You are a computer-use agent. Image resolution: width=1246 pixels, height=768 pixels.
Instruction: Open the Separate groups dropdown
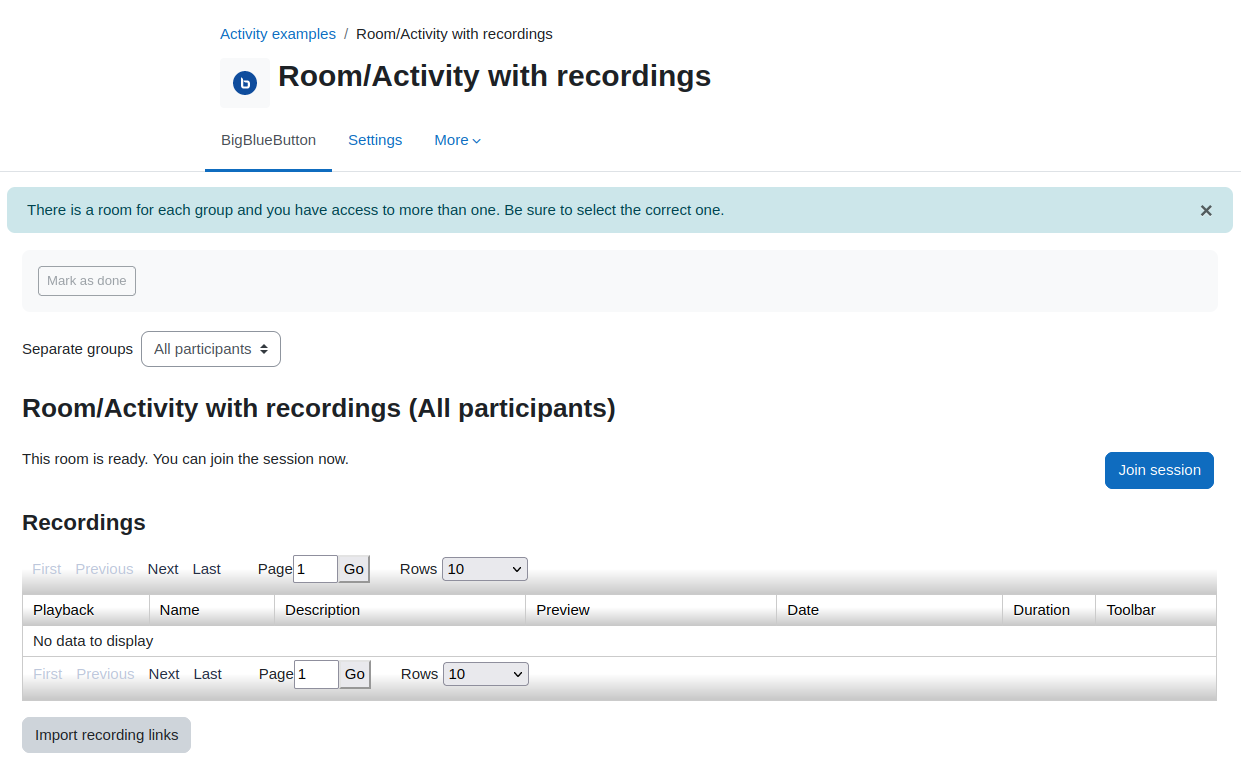(x=211, y=349)
